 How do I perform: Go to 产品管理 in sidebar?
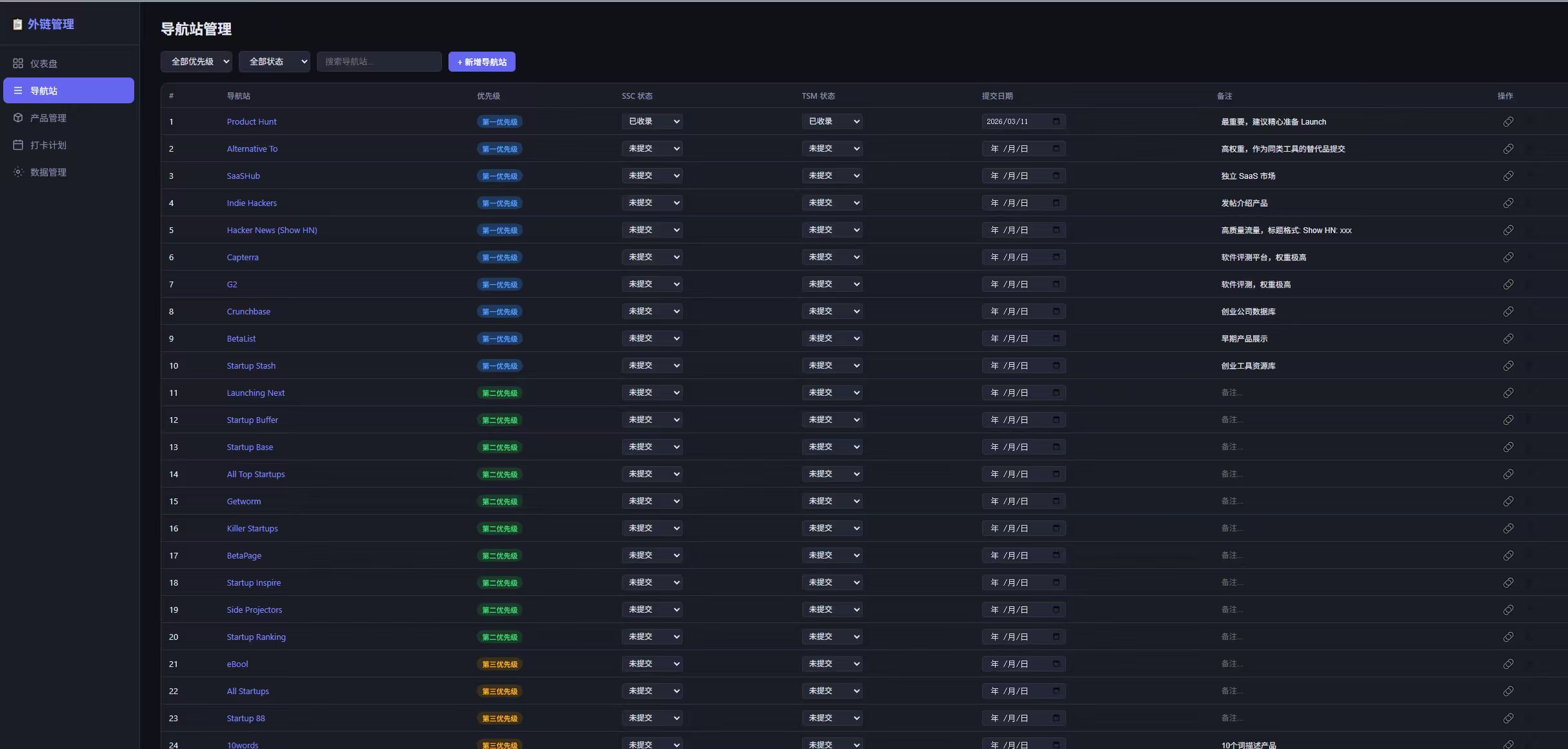tap(48, 118)
